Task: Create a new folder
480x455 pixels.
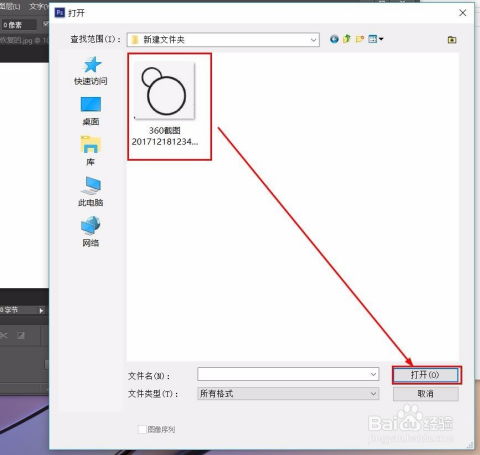Action: 360,39
